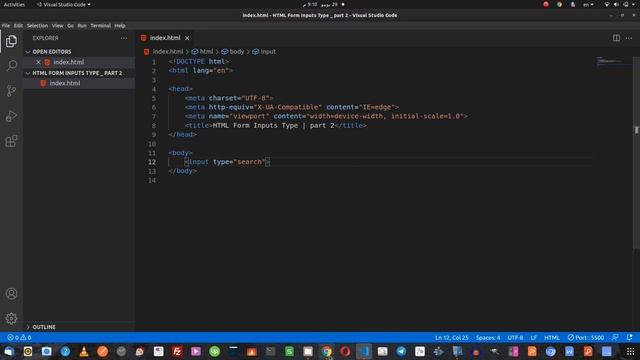Click Activities in the top bar
This screenshot has width=640, height=360.
tap(14, 4)
